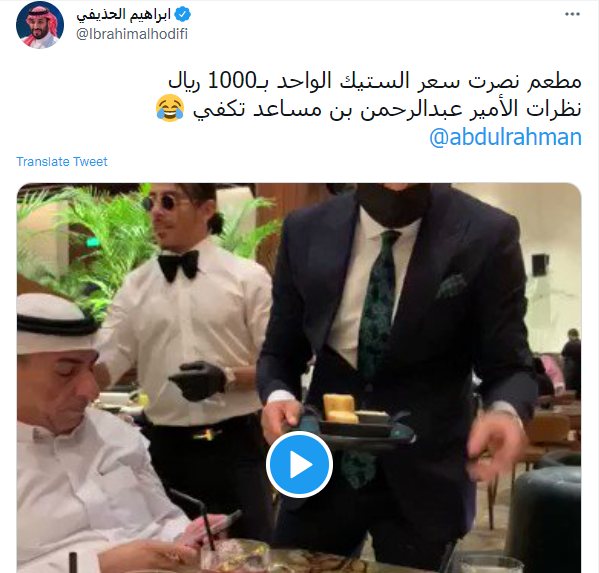The width and height of the screenshot is (599, 573).
Task: Play the video using the center play button
Action: (x=299, y=465)
